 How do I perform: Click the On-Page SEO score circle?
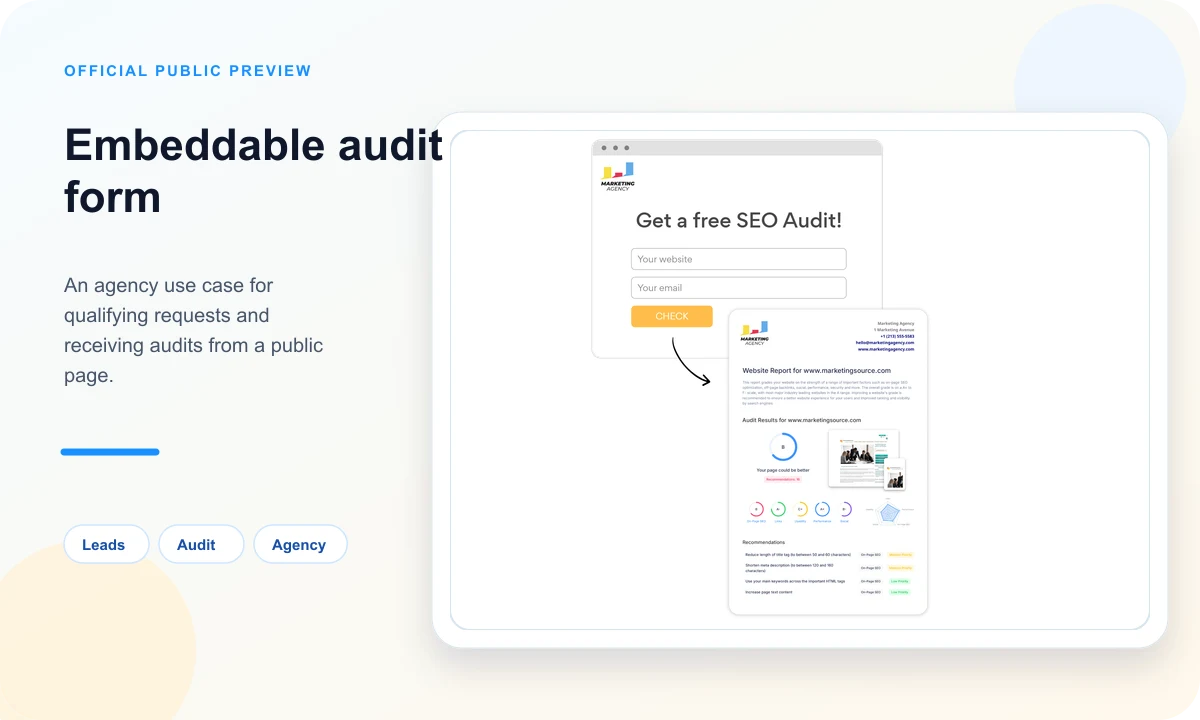(x=756, y=509)
